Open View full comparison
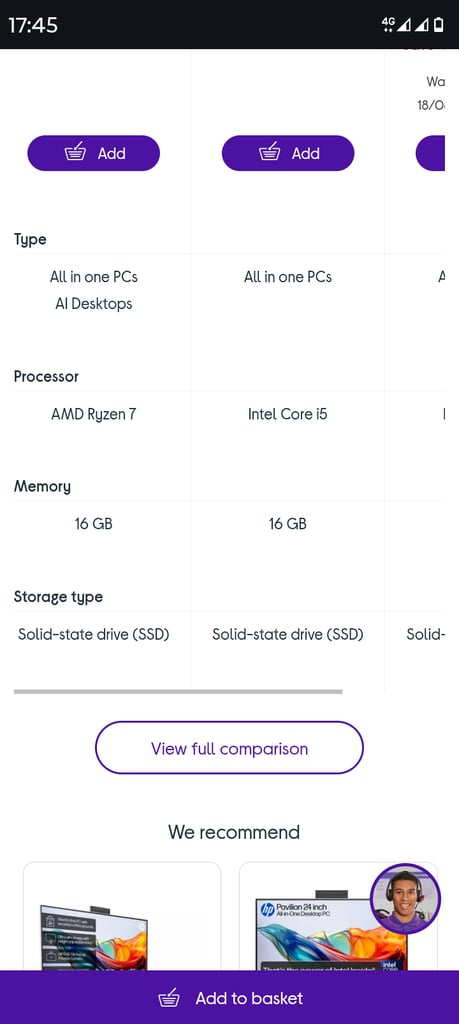This screenshot has height=1024, width=459. click(229, 748)
